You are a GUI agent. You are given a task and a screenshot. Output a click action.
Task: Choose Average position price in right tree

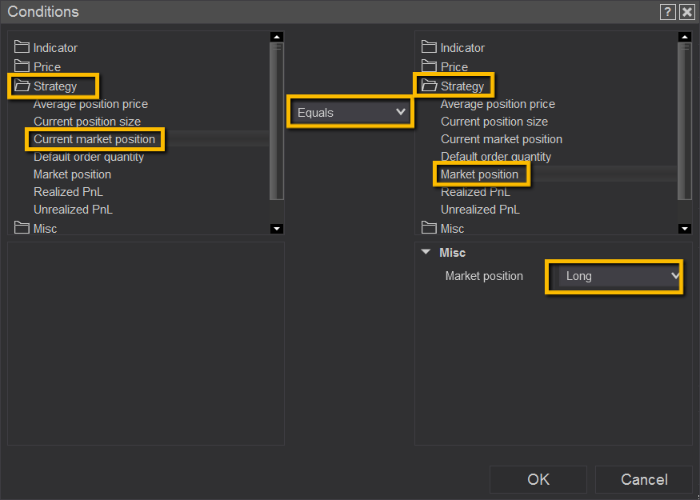497,104
